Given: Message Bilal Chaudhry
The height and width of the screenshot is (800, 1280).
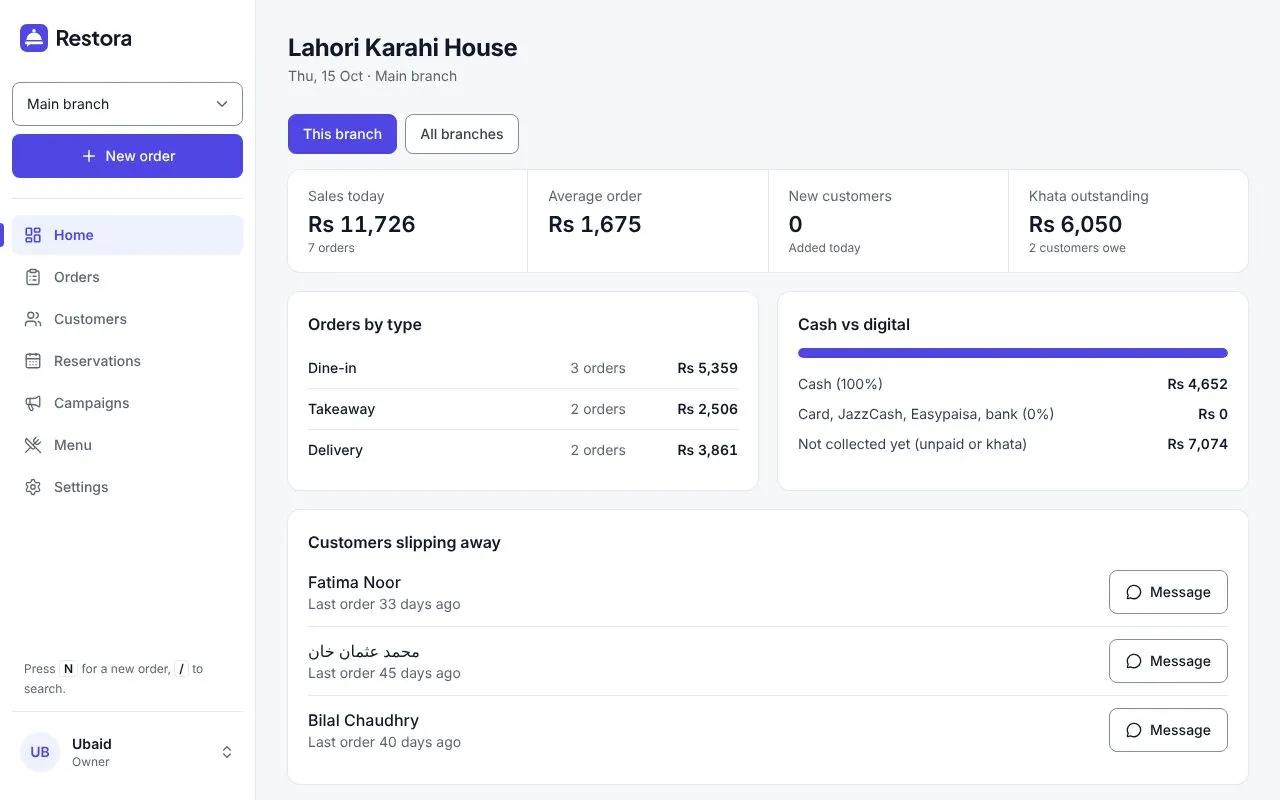Looking at the screenshot, I should 1168,730.
